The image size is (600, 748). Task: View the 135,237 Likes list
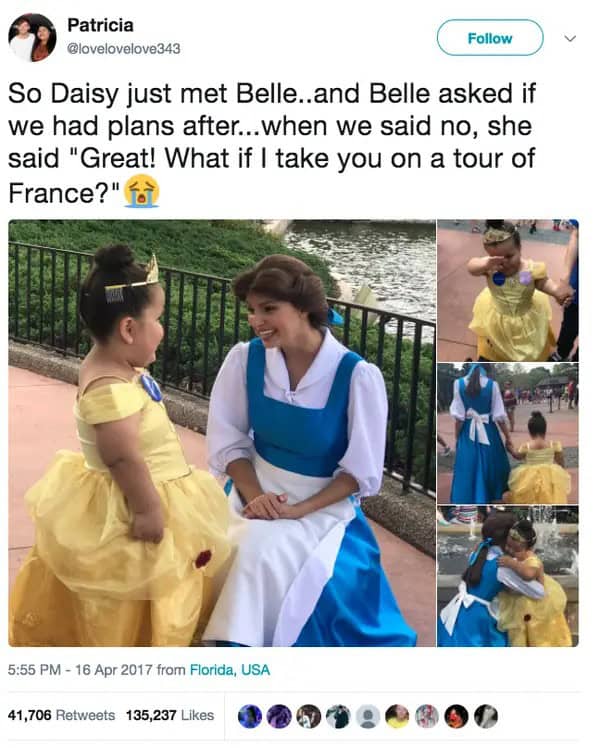(170, 715)
